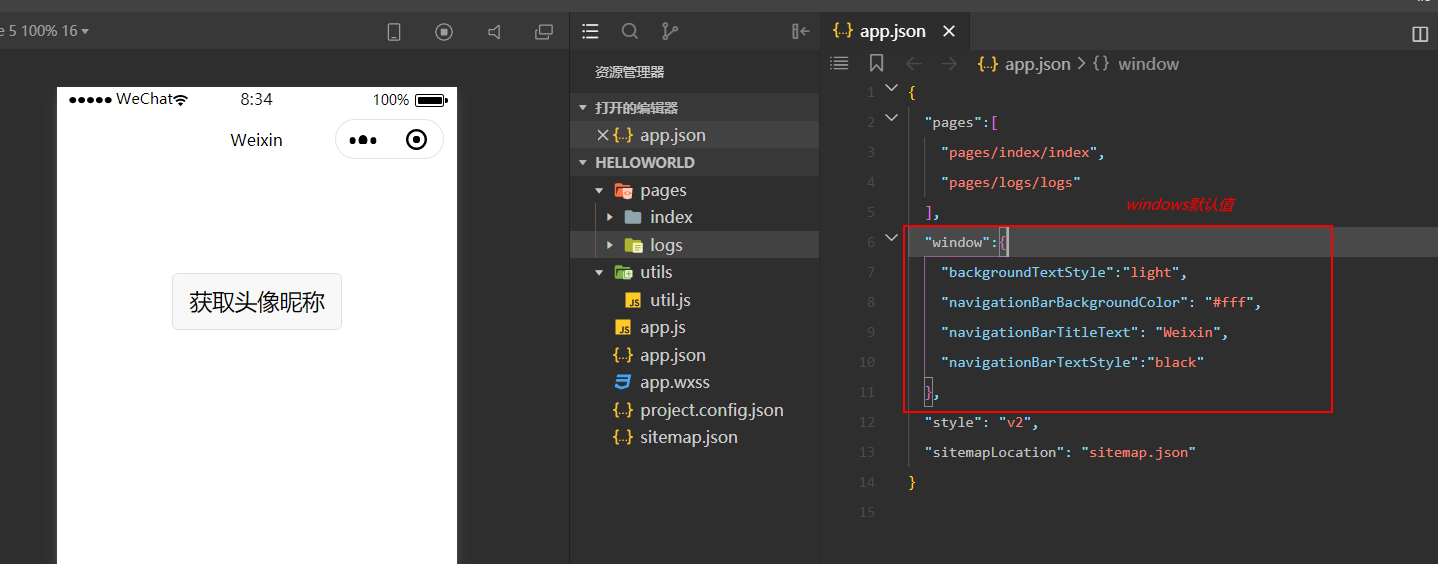Toggle the simulator sound speaker icon
The width and height of the screenshot is (1438, 564).
[494, 32]
